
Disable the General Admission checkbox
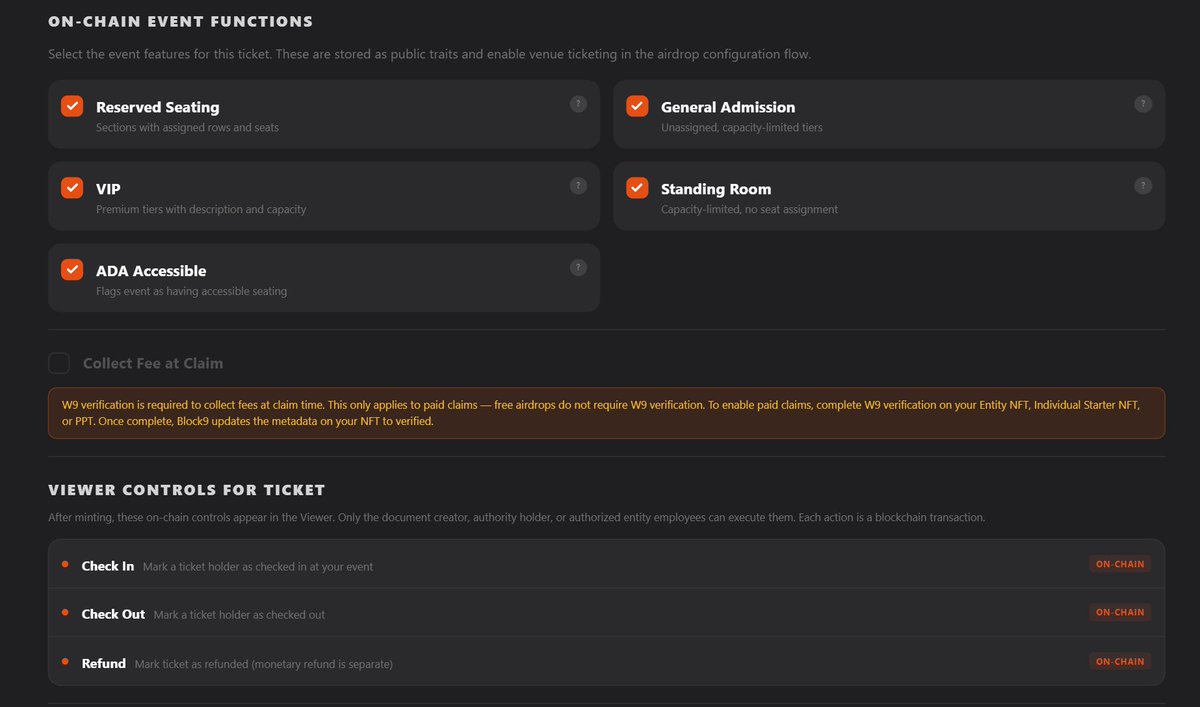click(636, 104)
